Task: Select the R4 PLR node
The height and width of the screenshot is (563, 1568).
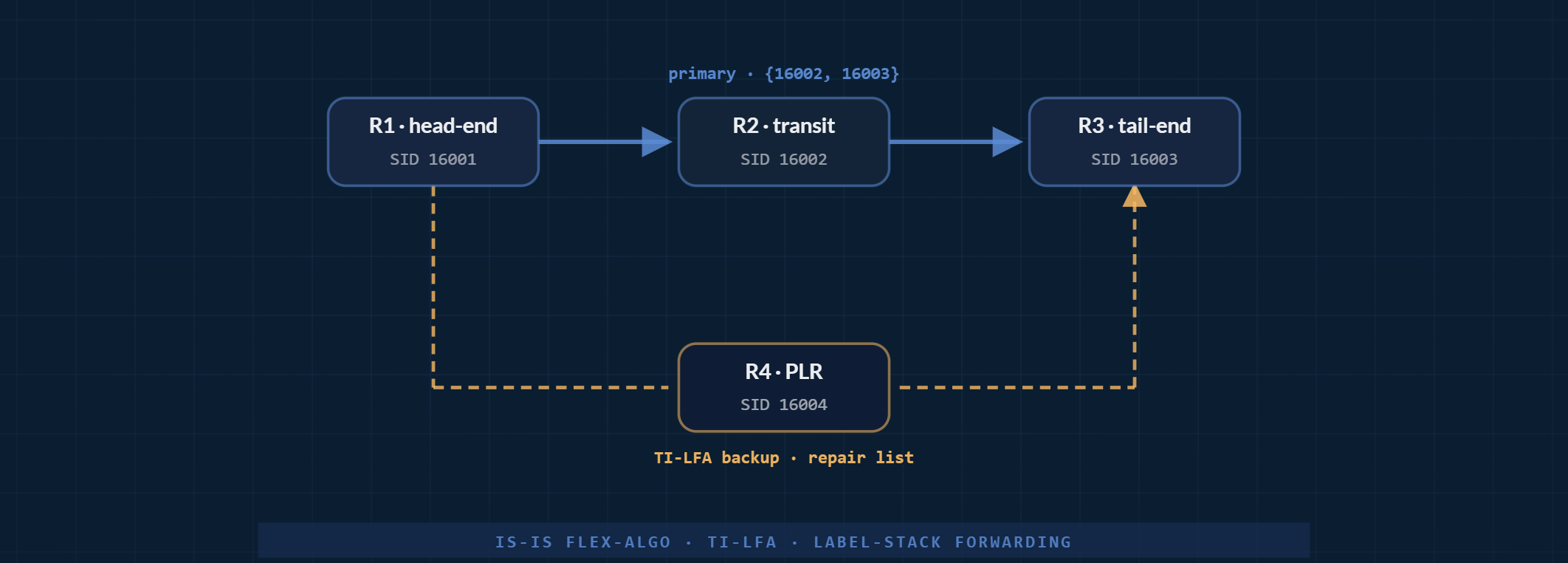Action: (x=784, y=387)
